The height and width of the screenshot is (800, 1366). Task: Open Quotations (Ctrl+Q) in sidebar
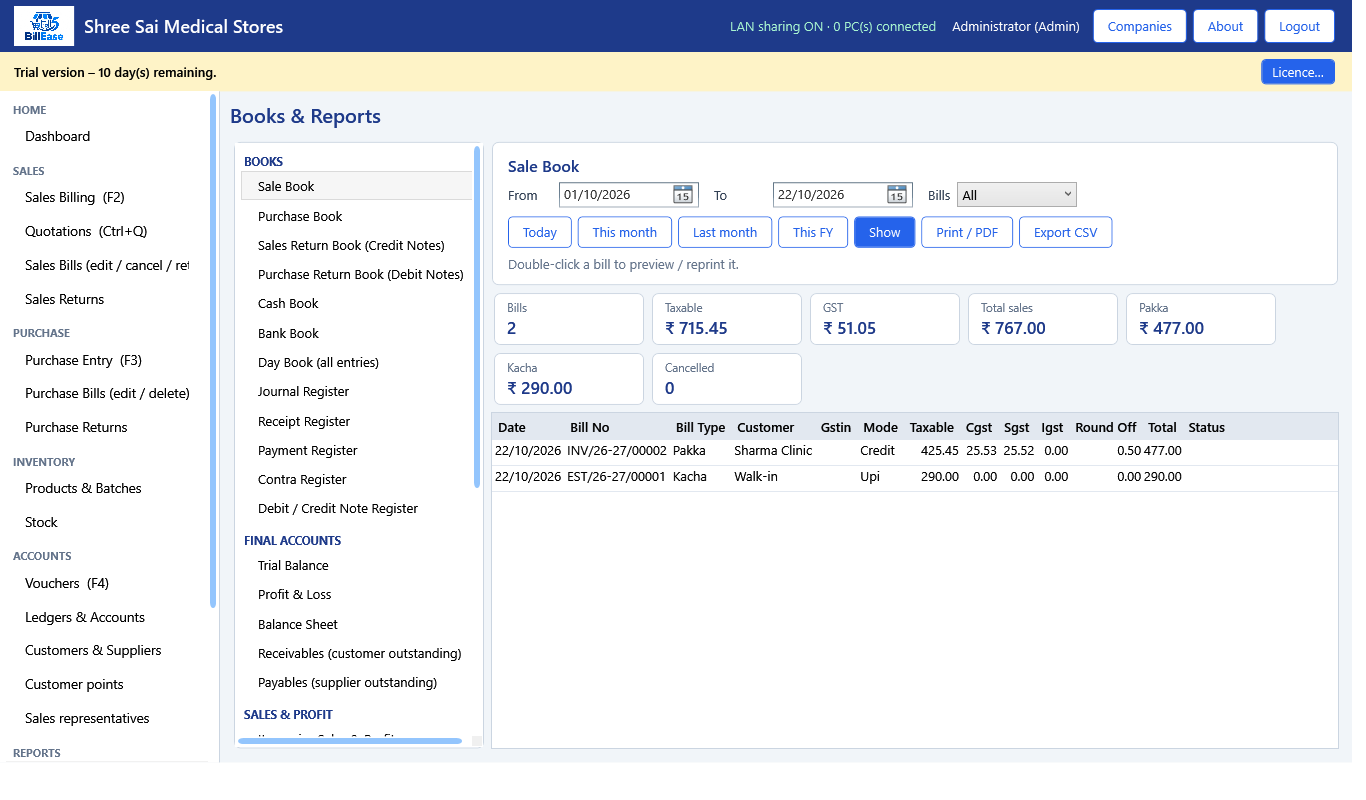(x=86, y=231)
